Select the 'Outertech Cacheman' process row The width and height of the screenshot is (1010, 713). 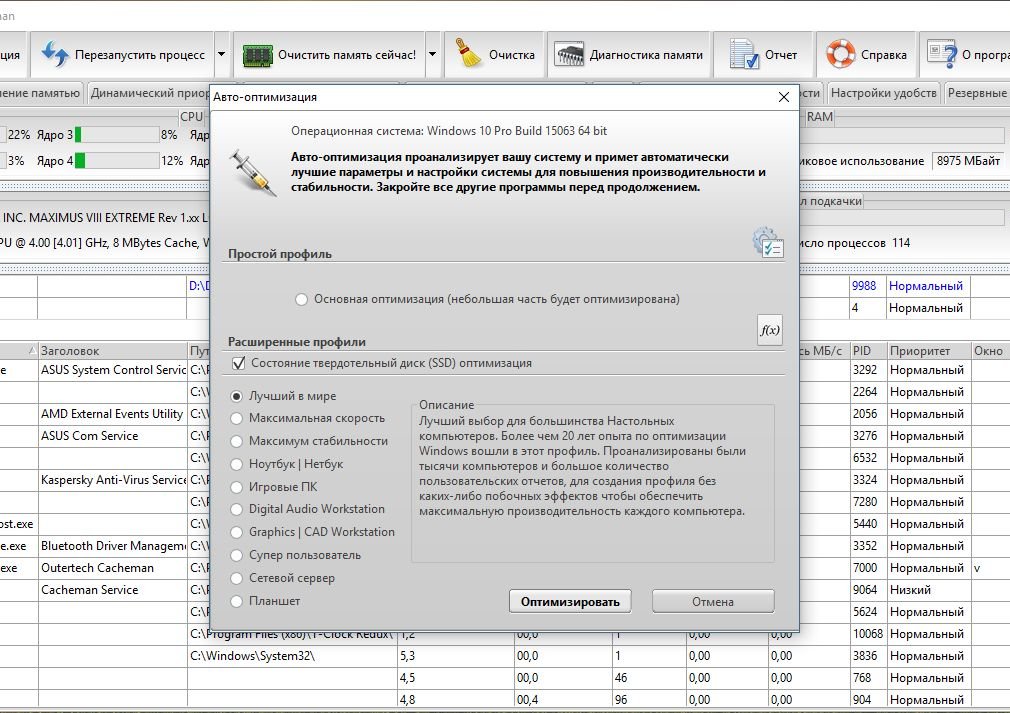(113, 568)
